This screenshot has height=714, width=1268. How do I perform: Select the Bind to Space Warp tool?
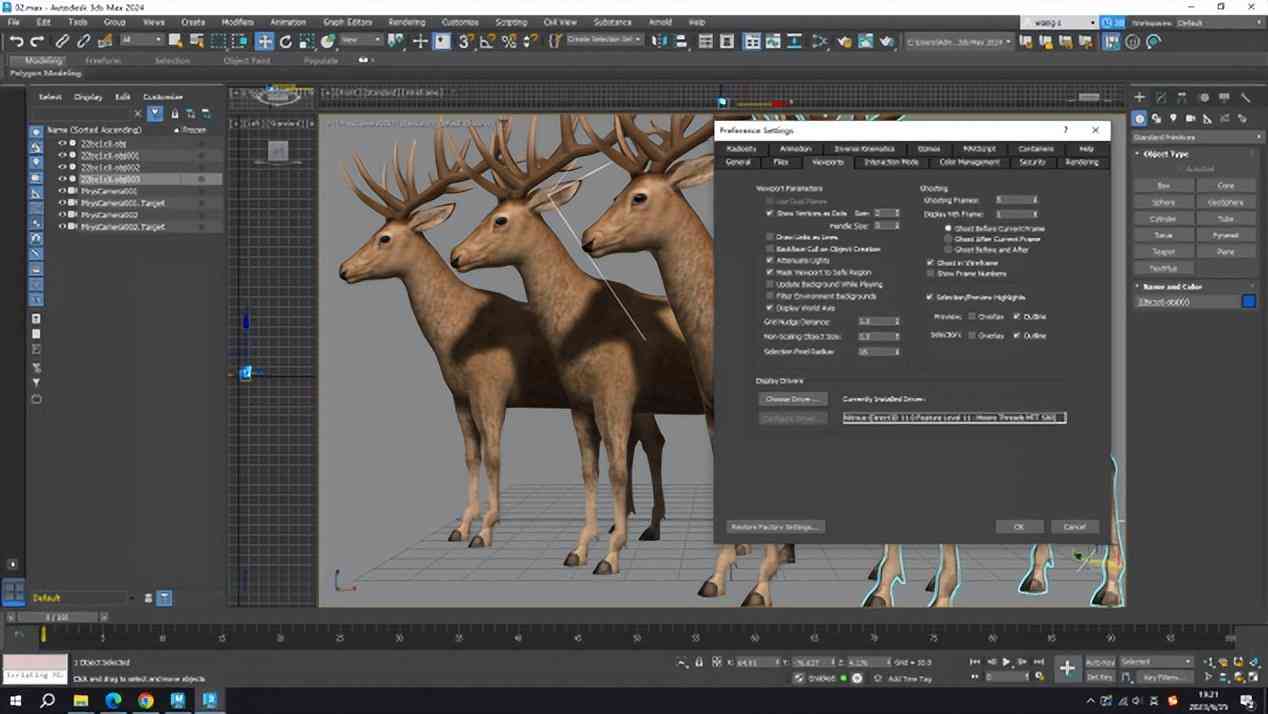104,41
